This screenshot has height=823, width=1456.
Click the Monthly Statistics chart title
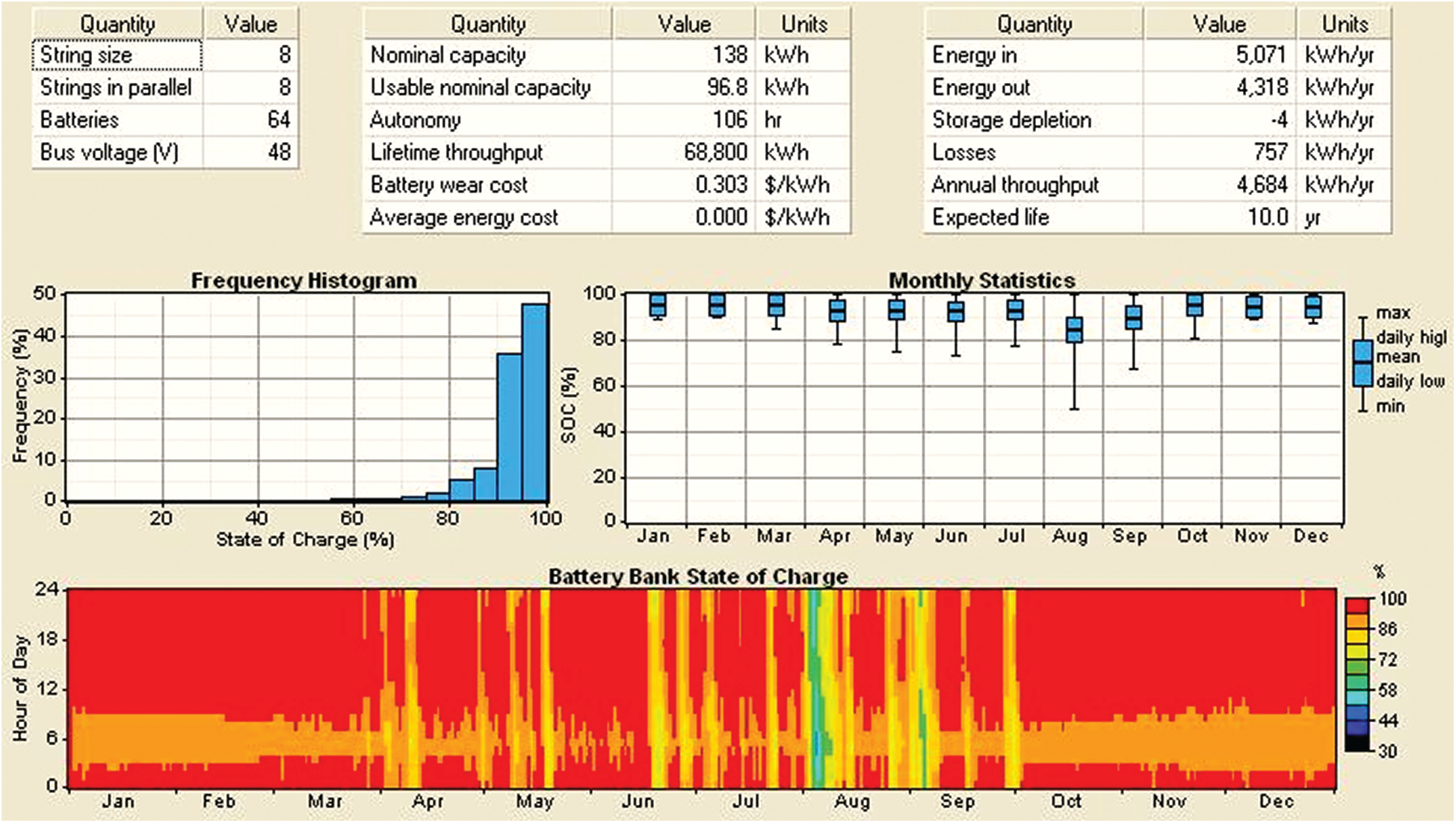[981, 281]
